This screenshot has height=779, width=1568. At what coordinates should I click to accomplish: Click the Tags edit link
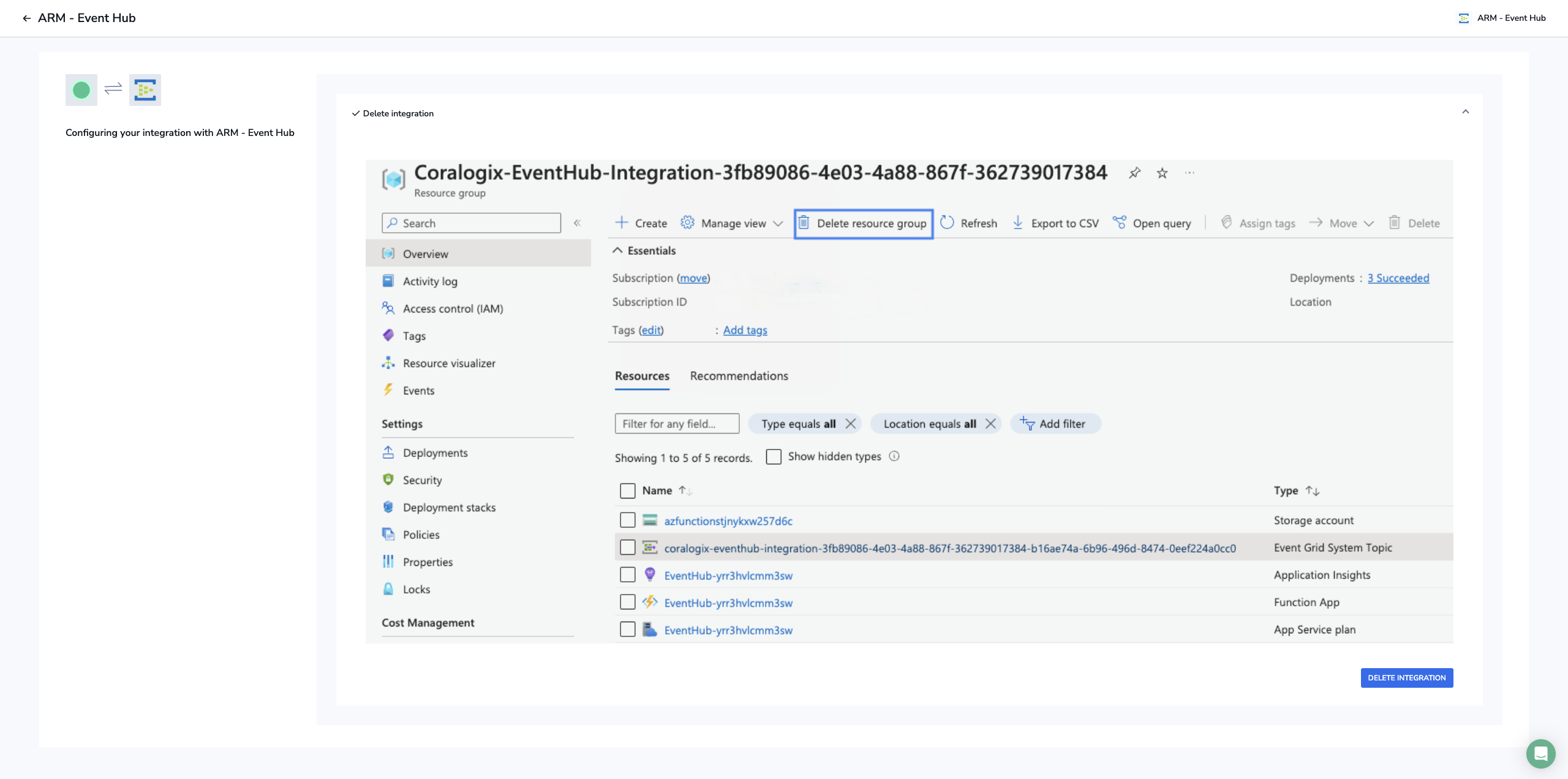point(651,330)
